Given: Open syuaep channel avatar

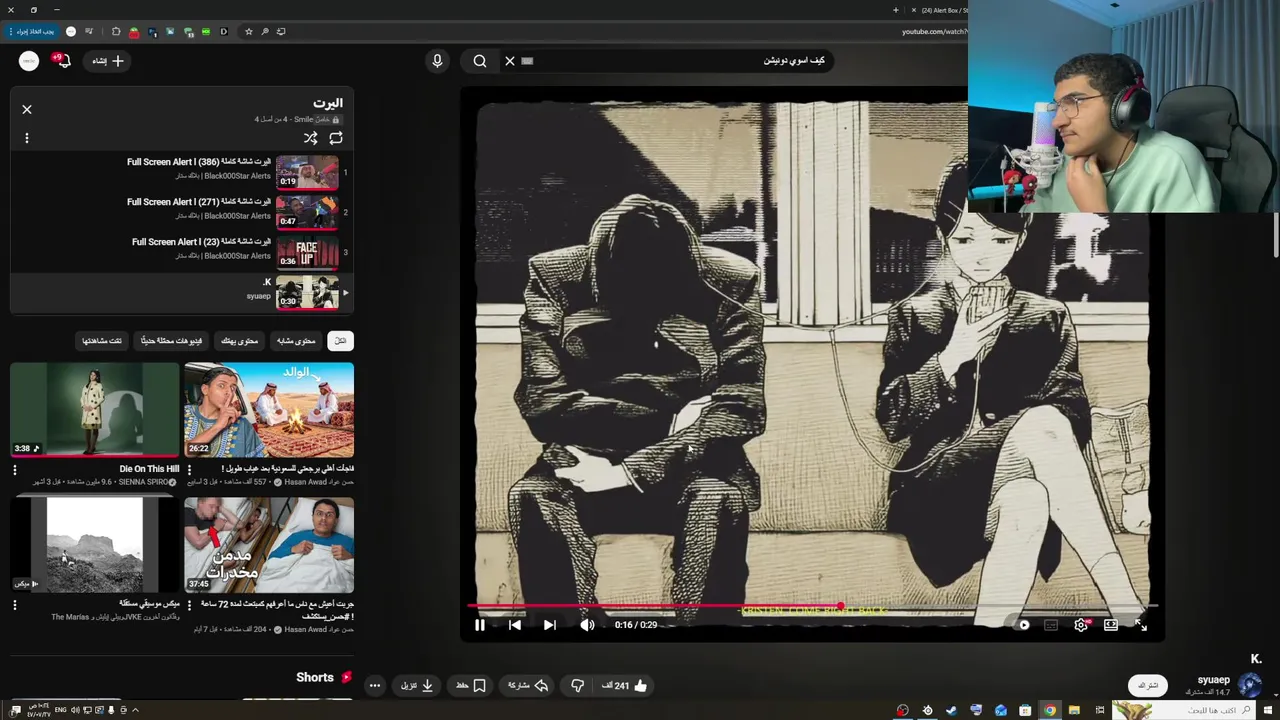Looking at the screenshot, I should (1250, 685).
